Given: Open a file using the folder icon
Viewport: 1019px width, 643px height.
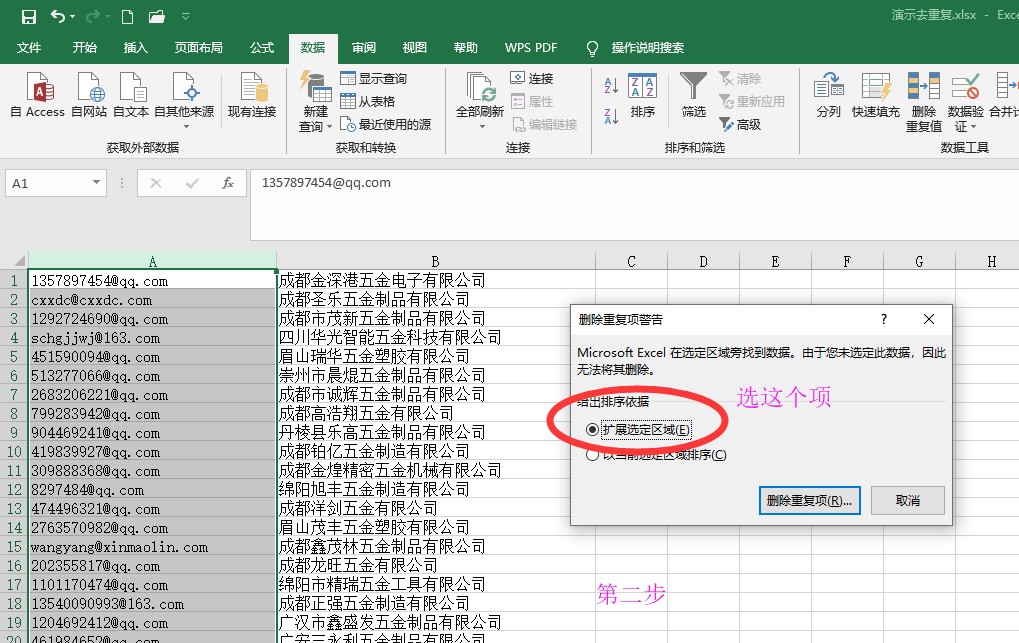Looking at the screenshot, I should (157, 16).
